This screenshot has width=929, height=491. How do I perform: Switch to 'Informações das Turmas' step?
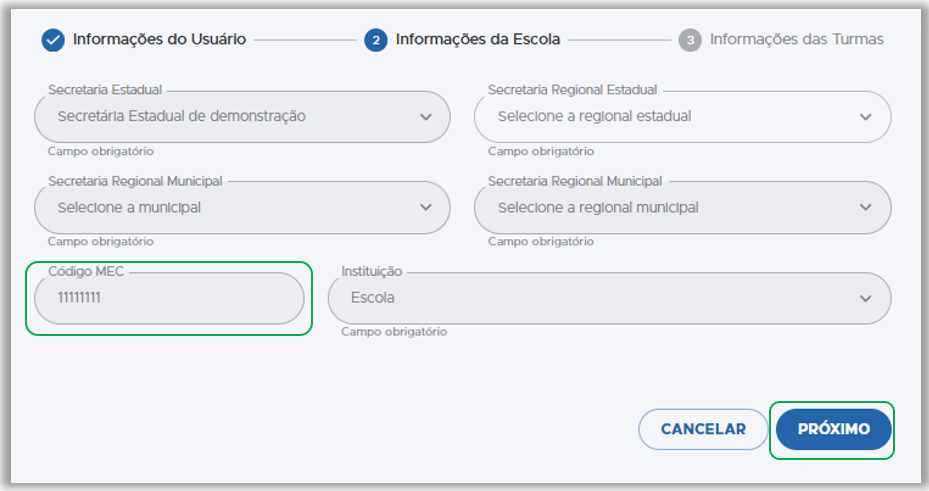click(796, 40)
